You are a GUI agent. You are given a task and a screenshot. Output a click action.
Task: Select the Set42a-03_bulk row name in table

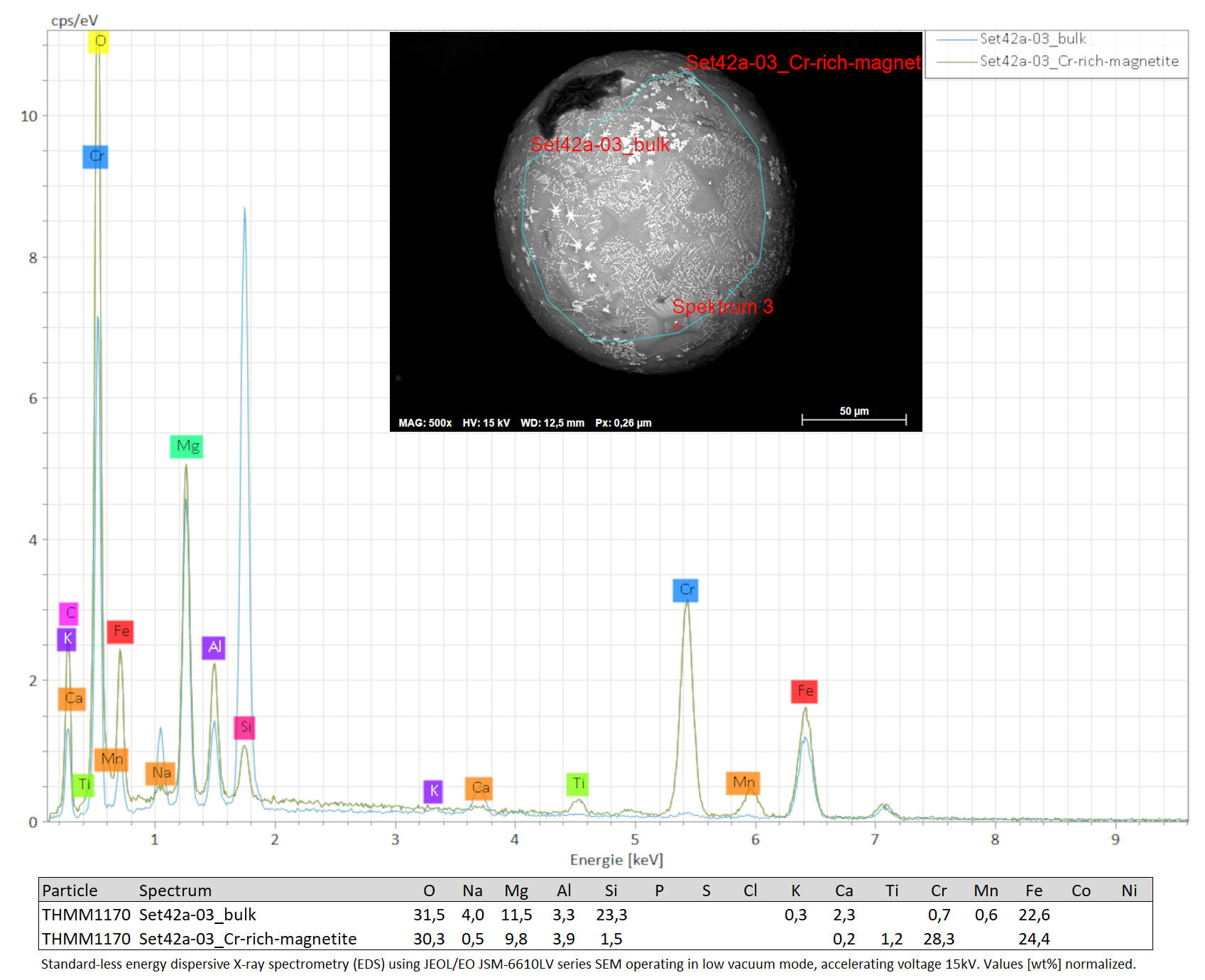click(197, 915)
